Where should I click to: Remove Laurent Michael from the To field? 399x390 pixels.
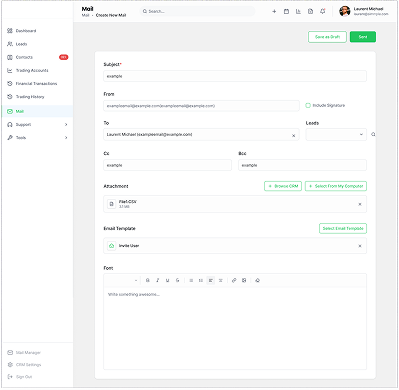(293, 136)
